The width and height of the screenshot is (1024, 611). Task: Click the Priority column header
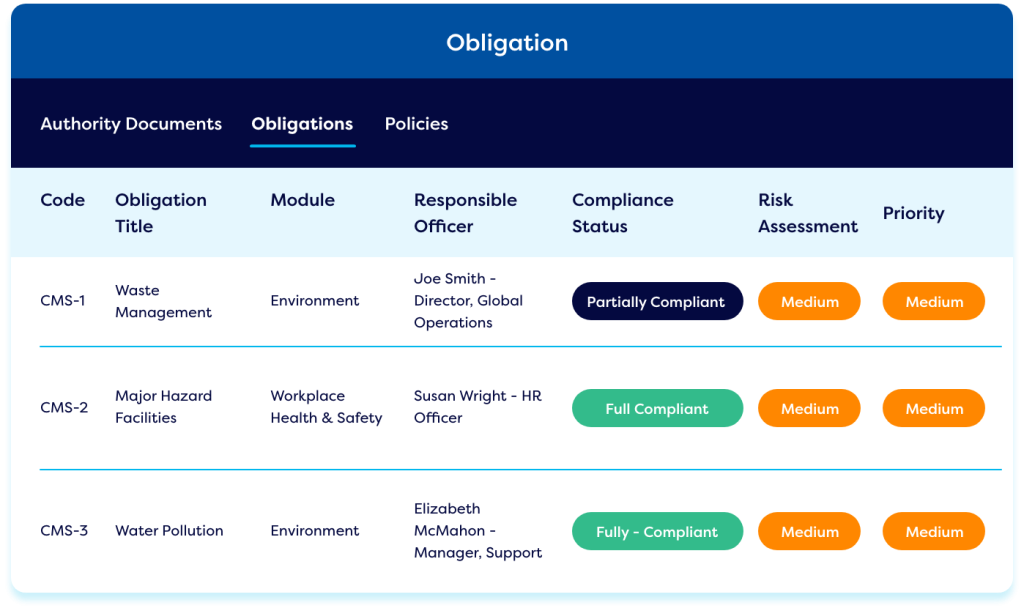click(x=914, y=213)
